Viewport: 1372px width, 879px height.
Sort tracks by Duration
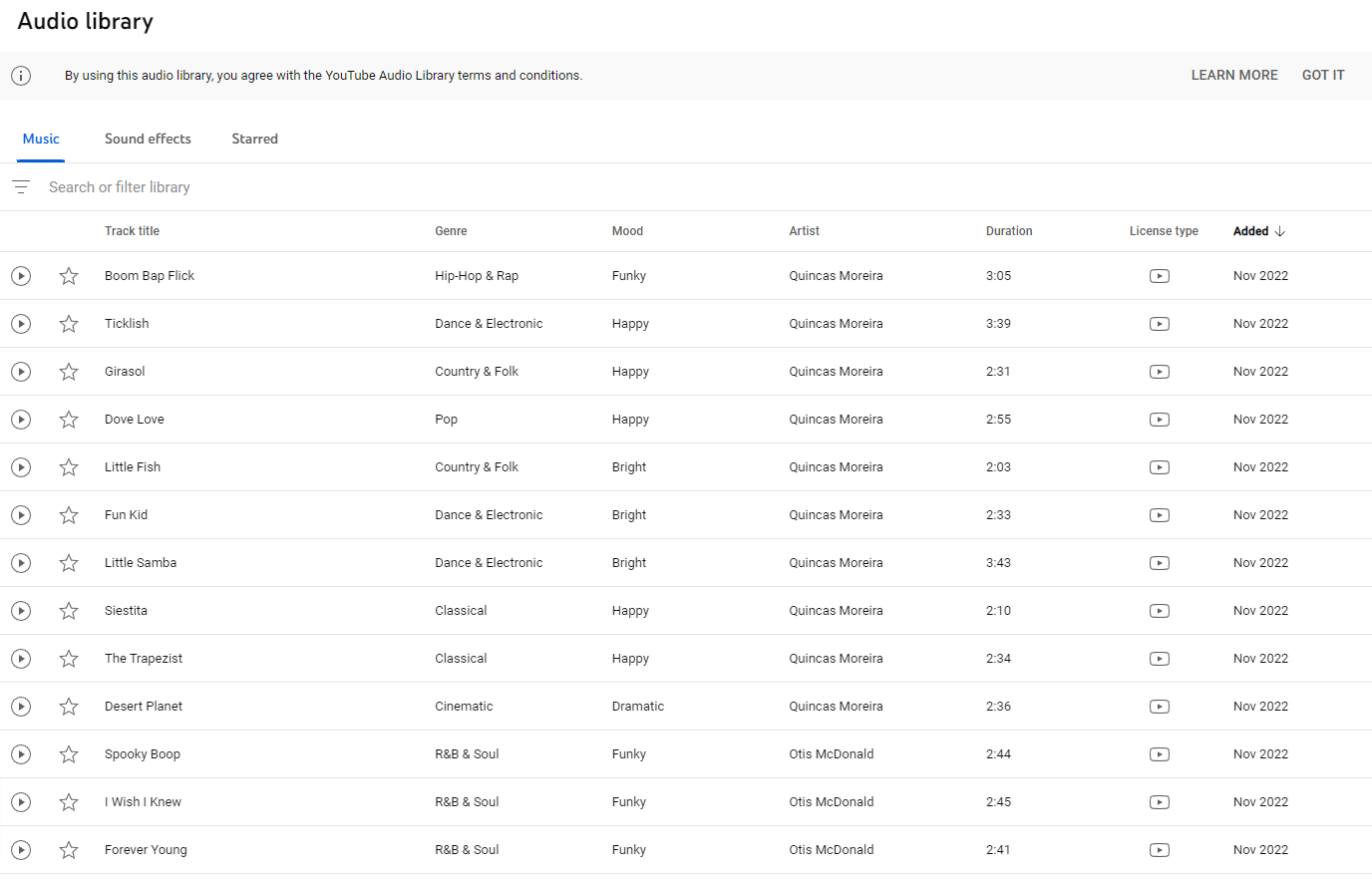click(x=1009, y=230)
